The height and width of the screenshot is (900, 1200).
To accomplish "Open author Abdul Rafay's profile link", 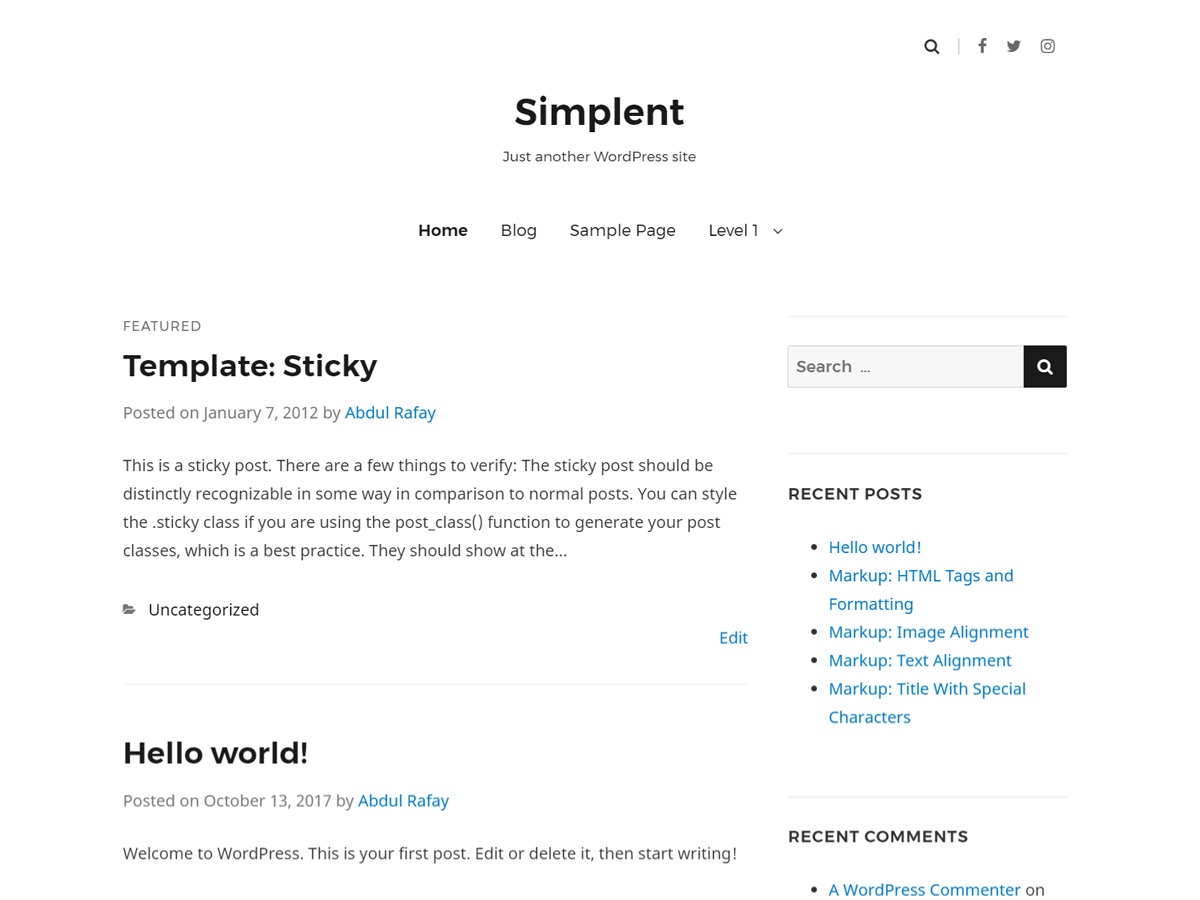I will coord(390,412).
